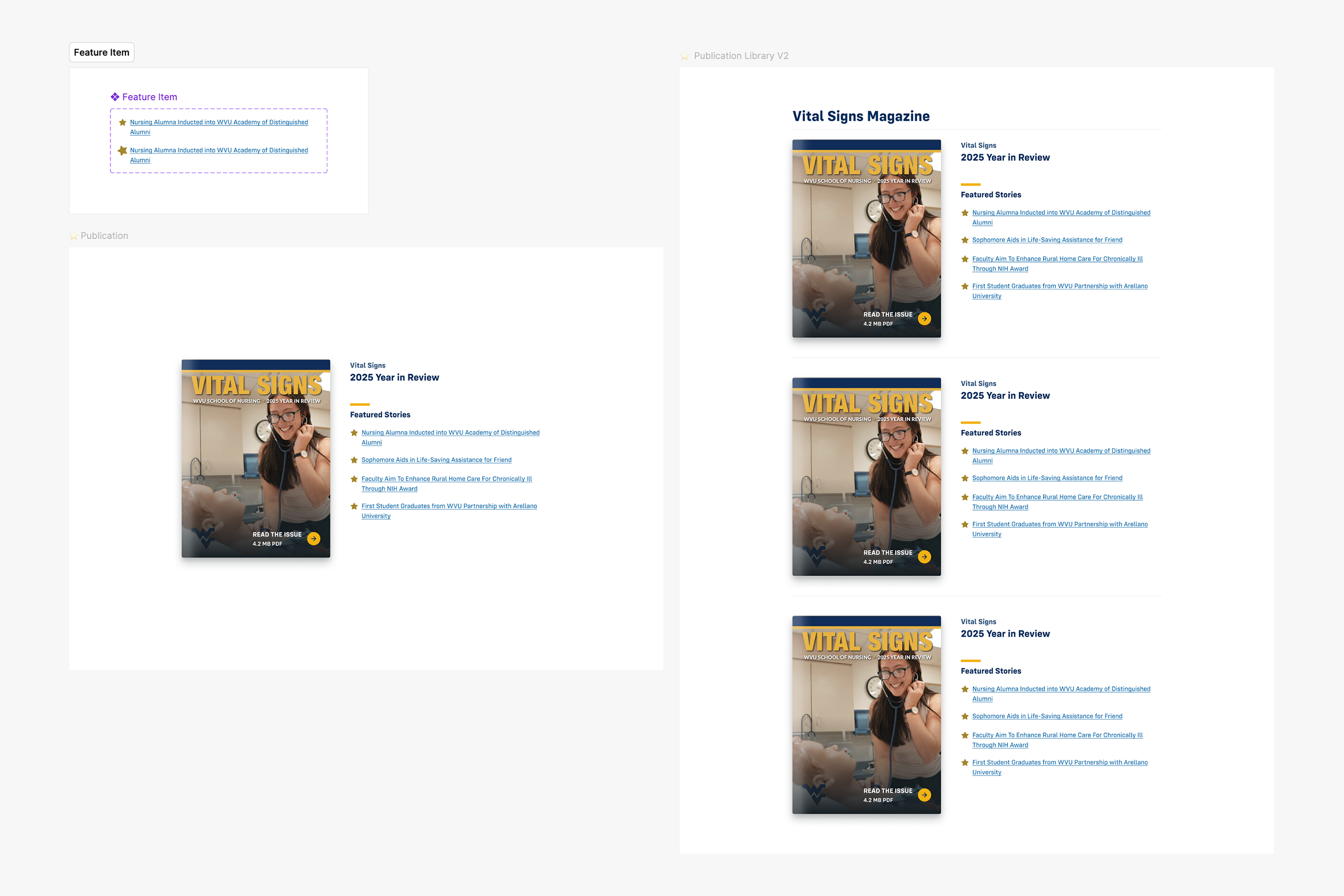Open second Nursing Alumna link in Feature Item component
This screenshot has width=1344, height=896.
(x=219, y=155)
